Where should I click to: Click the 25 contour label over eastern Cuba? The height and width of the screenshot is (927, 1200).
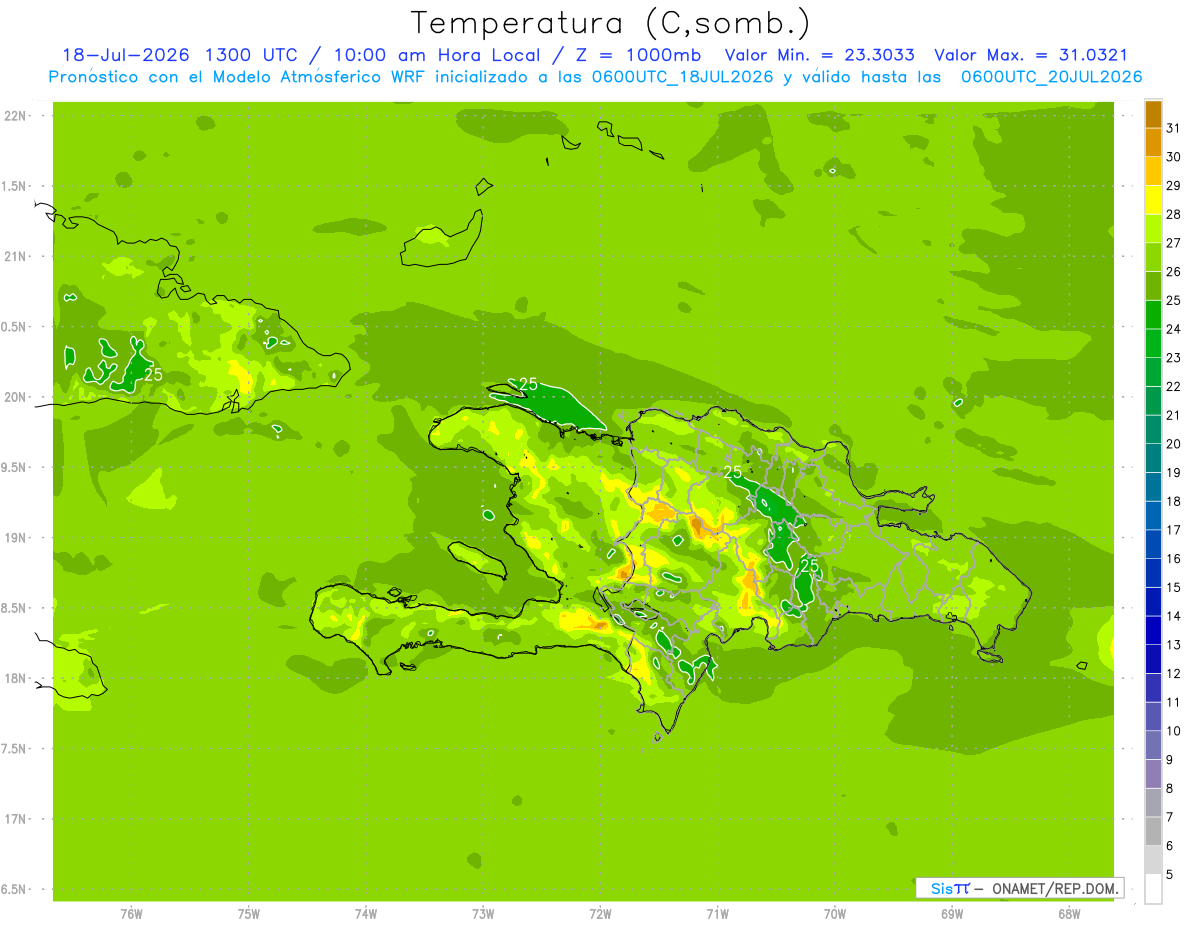pyautogui.click(x=153, y=374)
